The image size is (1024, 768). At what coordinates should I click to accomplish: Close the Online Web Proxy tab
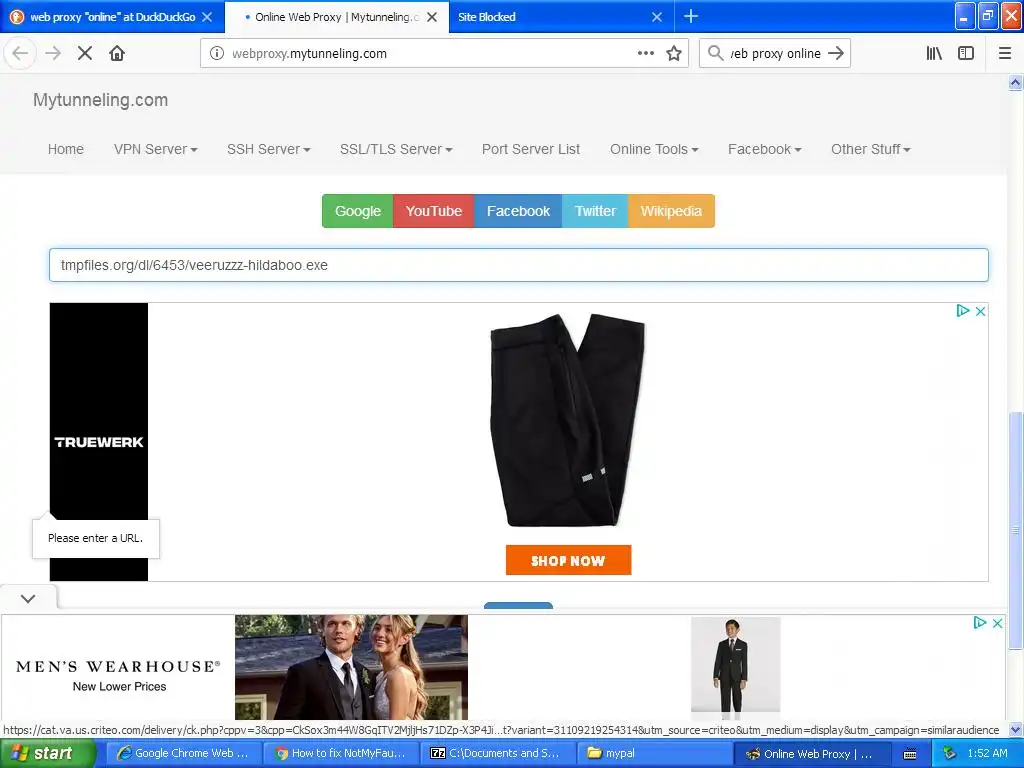(432, 17)
